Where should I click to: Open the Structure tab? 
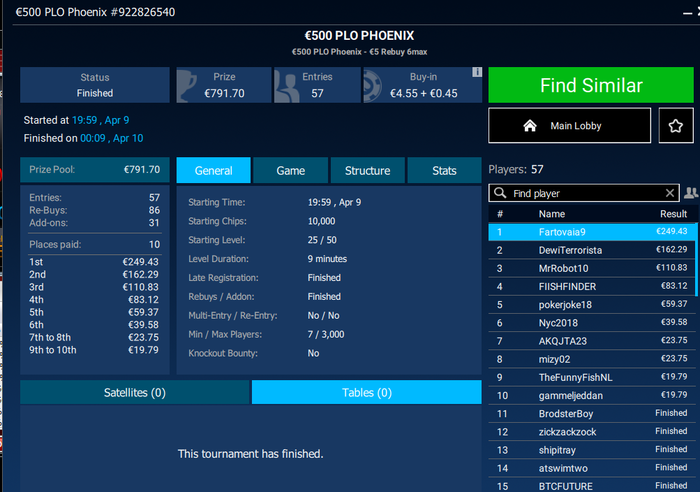tap(367, 170)
